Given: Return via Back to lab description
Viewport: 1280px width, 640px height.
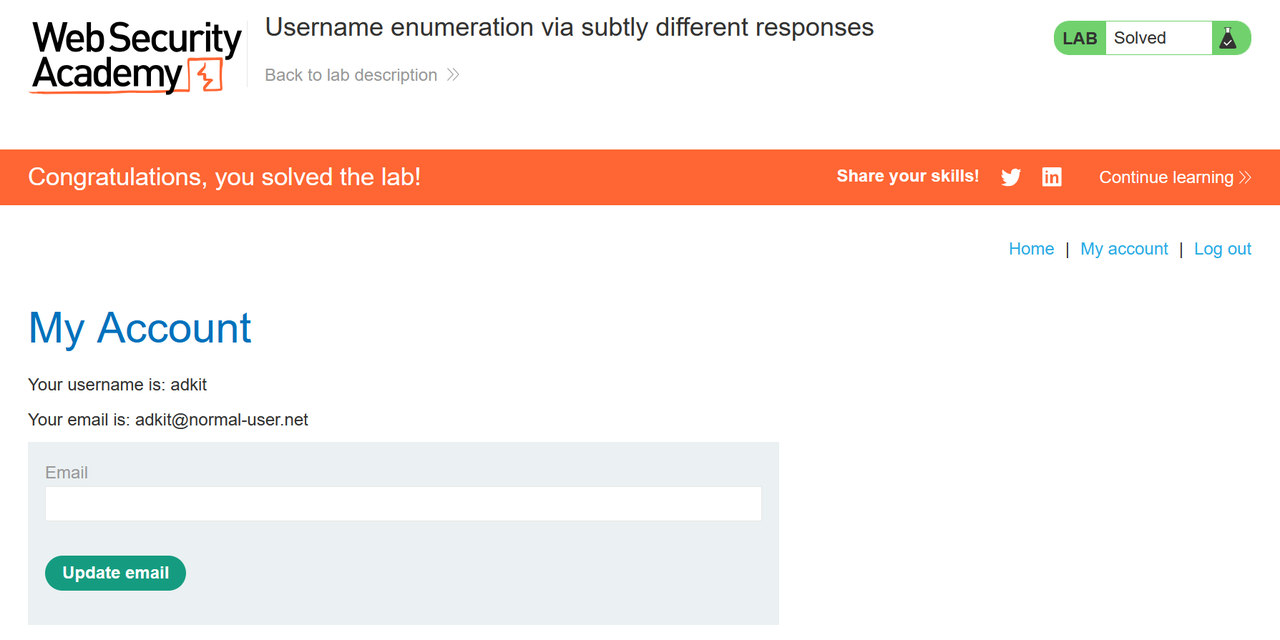Looking at the screenshot, I should 350,74.
